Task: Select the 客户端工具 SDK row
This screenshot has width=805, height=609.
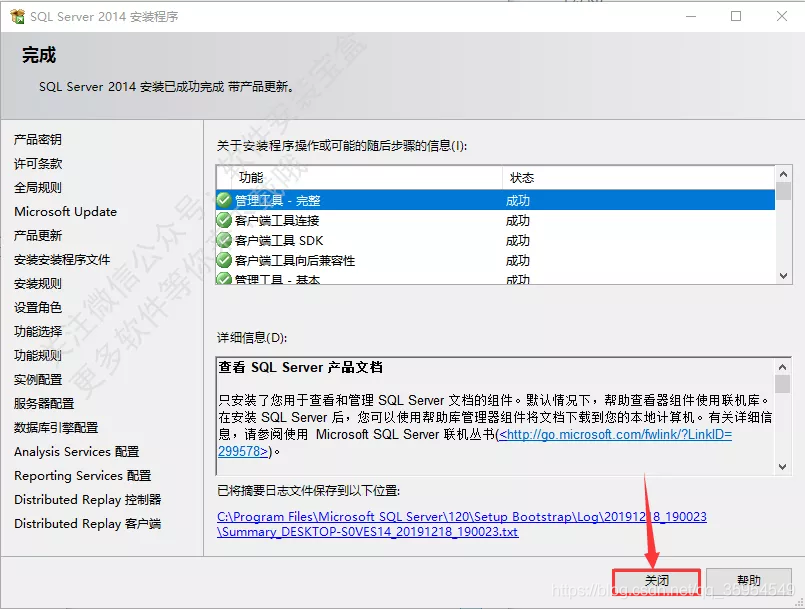Action: 496,240
